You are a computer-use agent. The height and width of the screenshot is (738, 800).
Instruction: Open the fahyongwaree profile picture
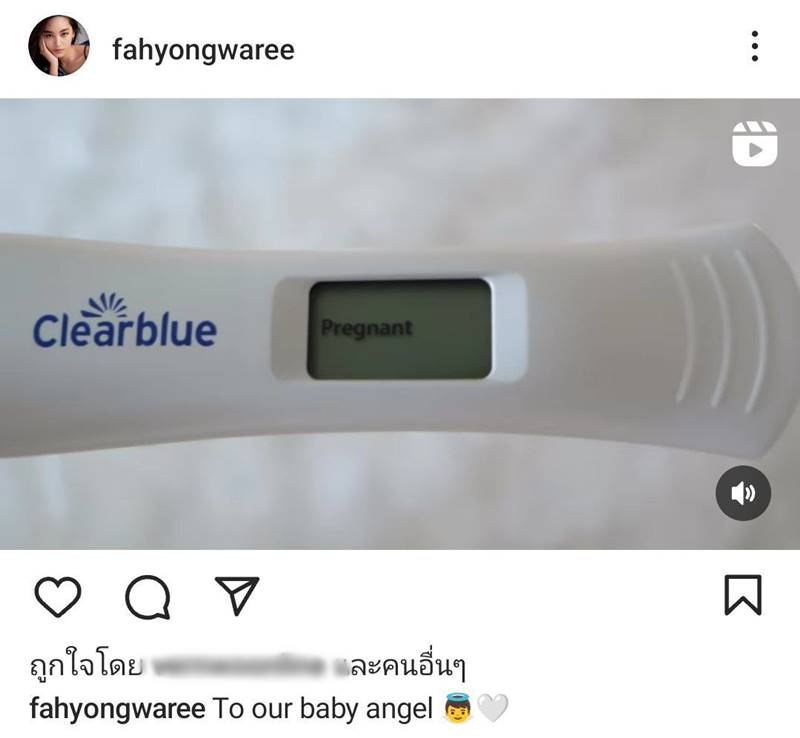[x=59, y=45]
